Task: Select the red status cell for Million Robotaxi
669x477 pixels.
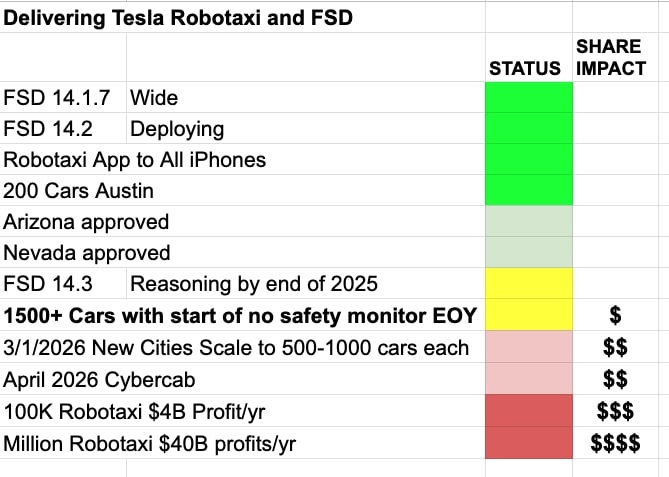Action: [x=528, y=440]
